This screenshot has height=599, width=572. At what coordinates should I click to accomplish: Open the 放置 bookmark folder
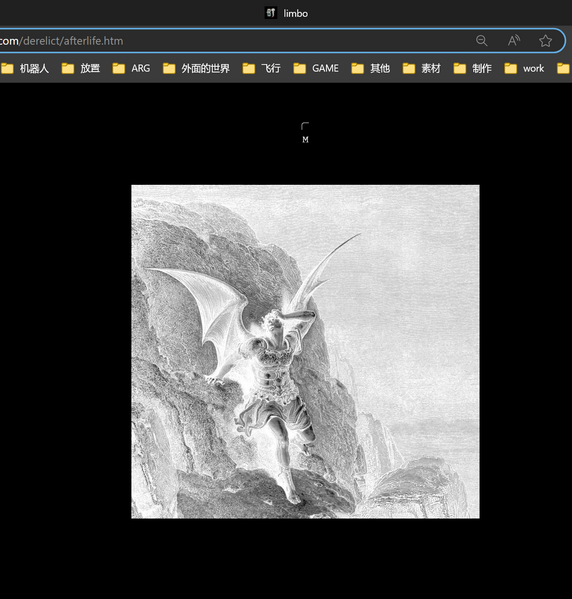(81, 68)
